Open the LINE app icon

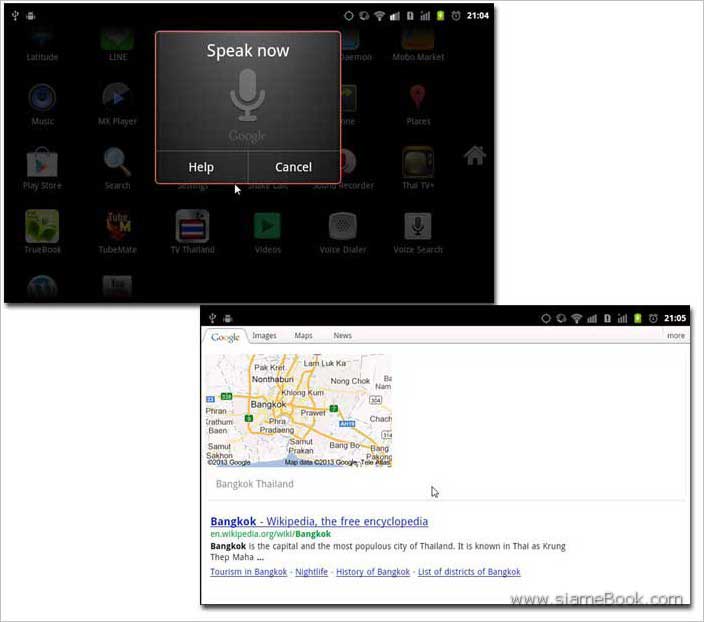[x=117, y=44]
